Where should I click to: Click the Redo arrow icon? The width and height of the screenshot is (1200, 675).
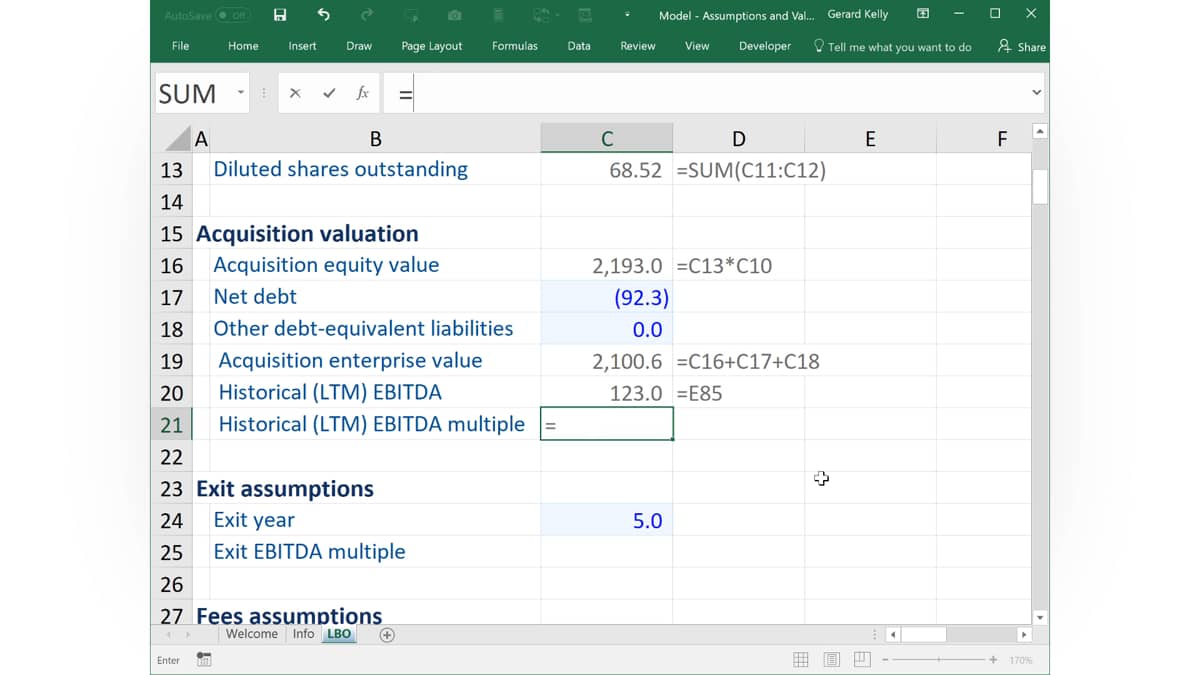(x=367, y=14)
